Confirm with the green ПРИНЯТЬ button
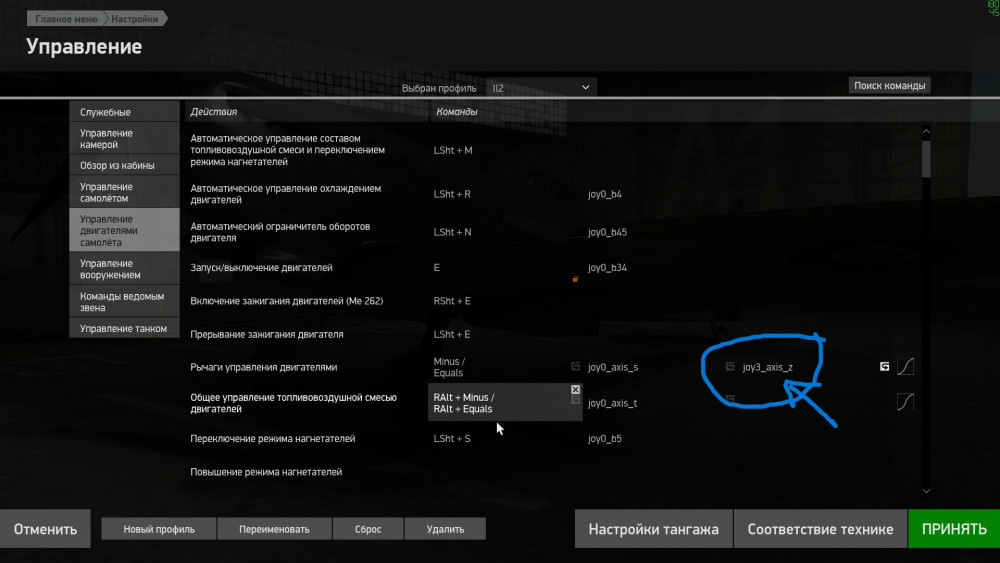 point(954,529)
